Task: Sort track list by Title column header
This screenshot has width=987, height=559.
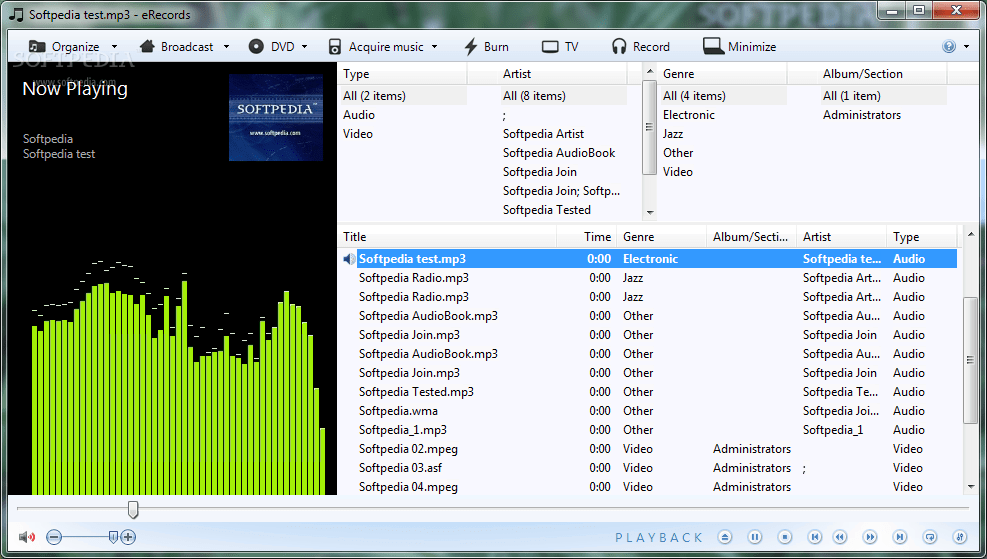Action: [x=449, y=237]
